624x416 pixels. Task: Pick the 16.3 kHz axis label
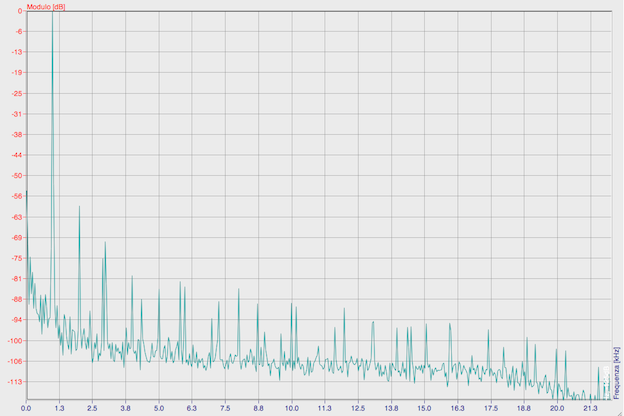coord(458,408)
